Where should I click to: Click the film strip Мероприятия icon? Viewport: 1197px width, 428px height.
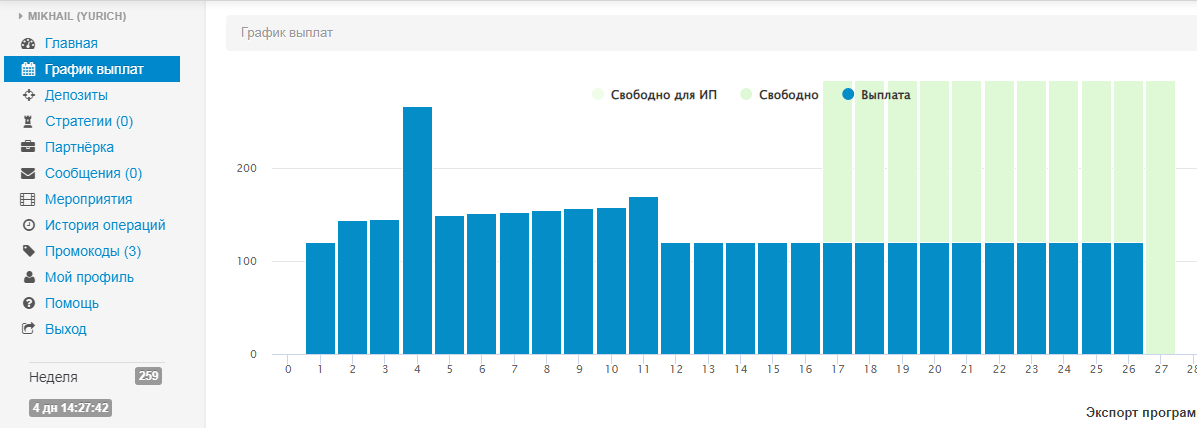(x=28, y=200)
